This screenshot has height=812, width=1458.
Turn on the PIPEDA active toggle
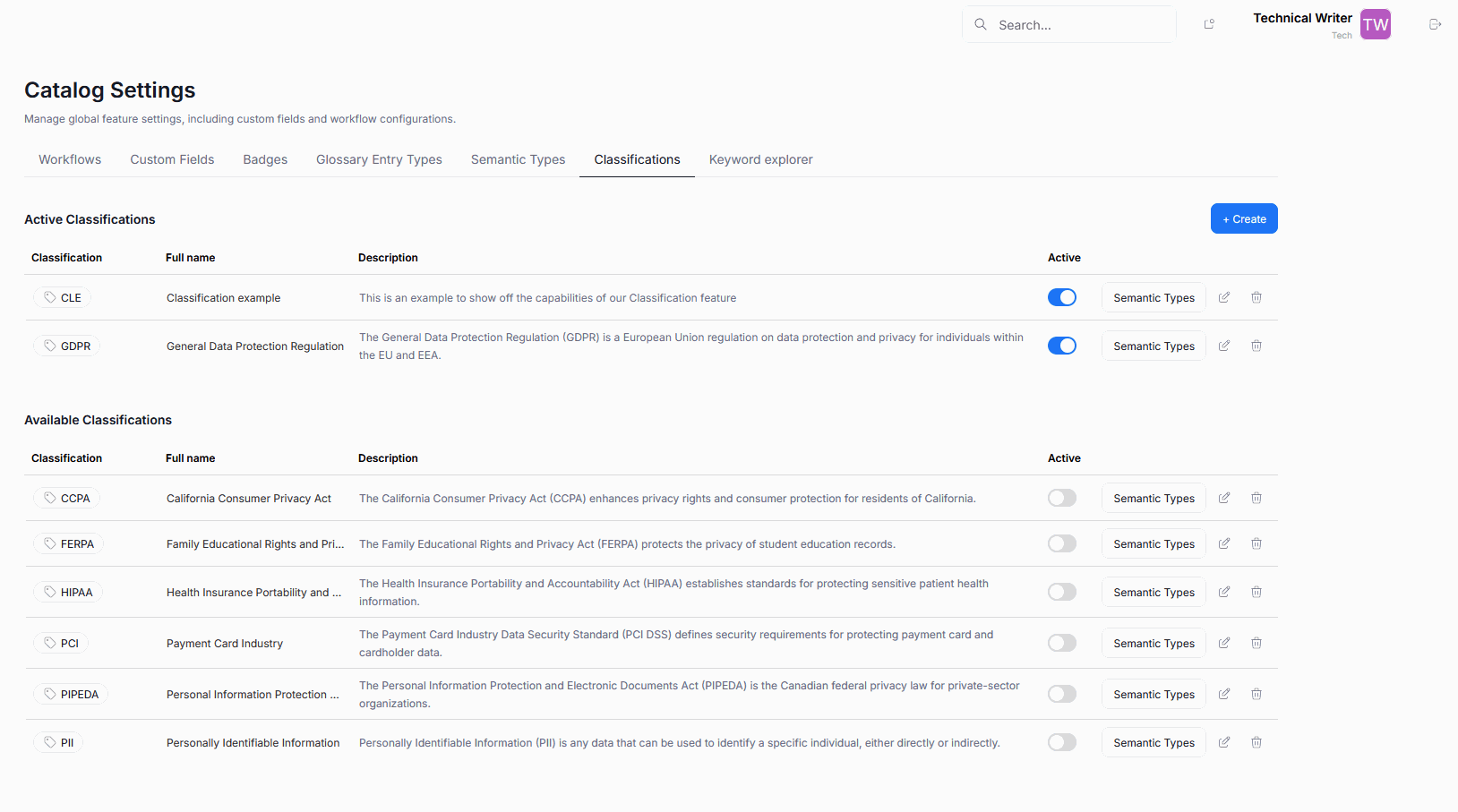1062,694
